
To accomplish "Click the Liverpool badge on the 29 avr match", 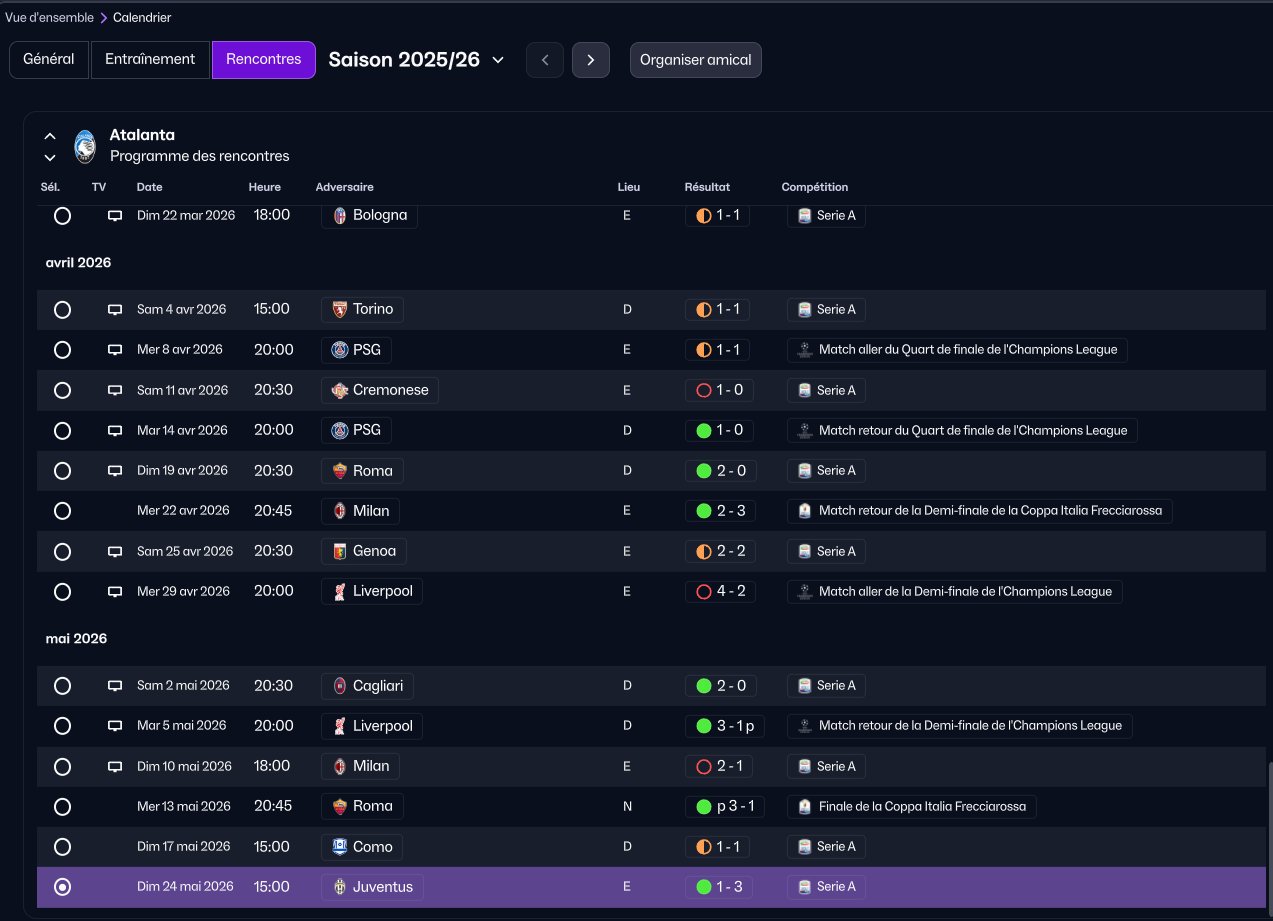I will click(340, 592).
